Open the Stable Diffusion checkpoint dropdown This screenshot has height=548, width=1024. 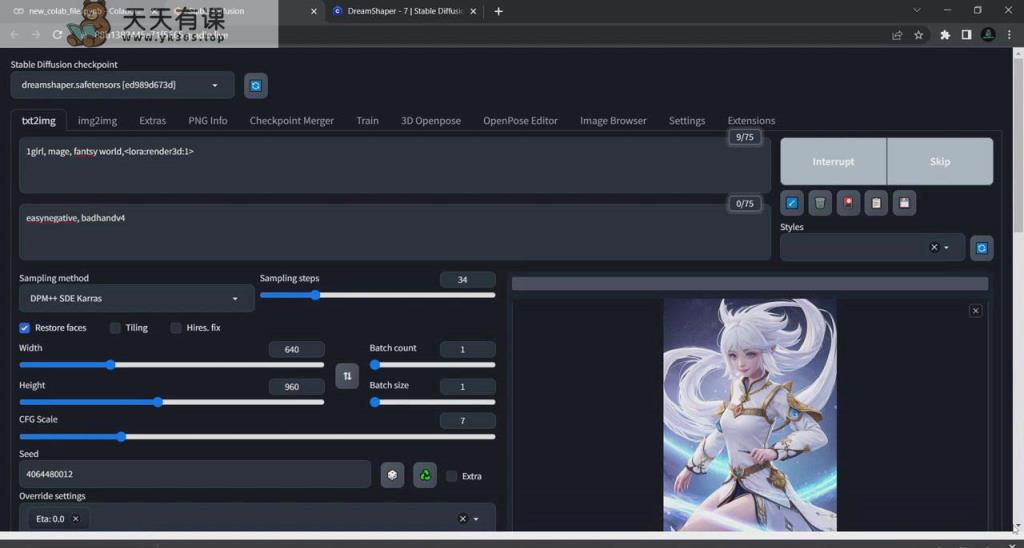[x=123, y=86]
